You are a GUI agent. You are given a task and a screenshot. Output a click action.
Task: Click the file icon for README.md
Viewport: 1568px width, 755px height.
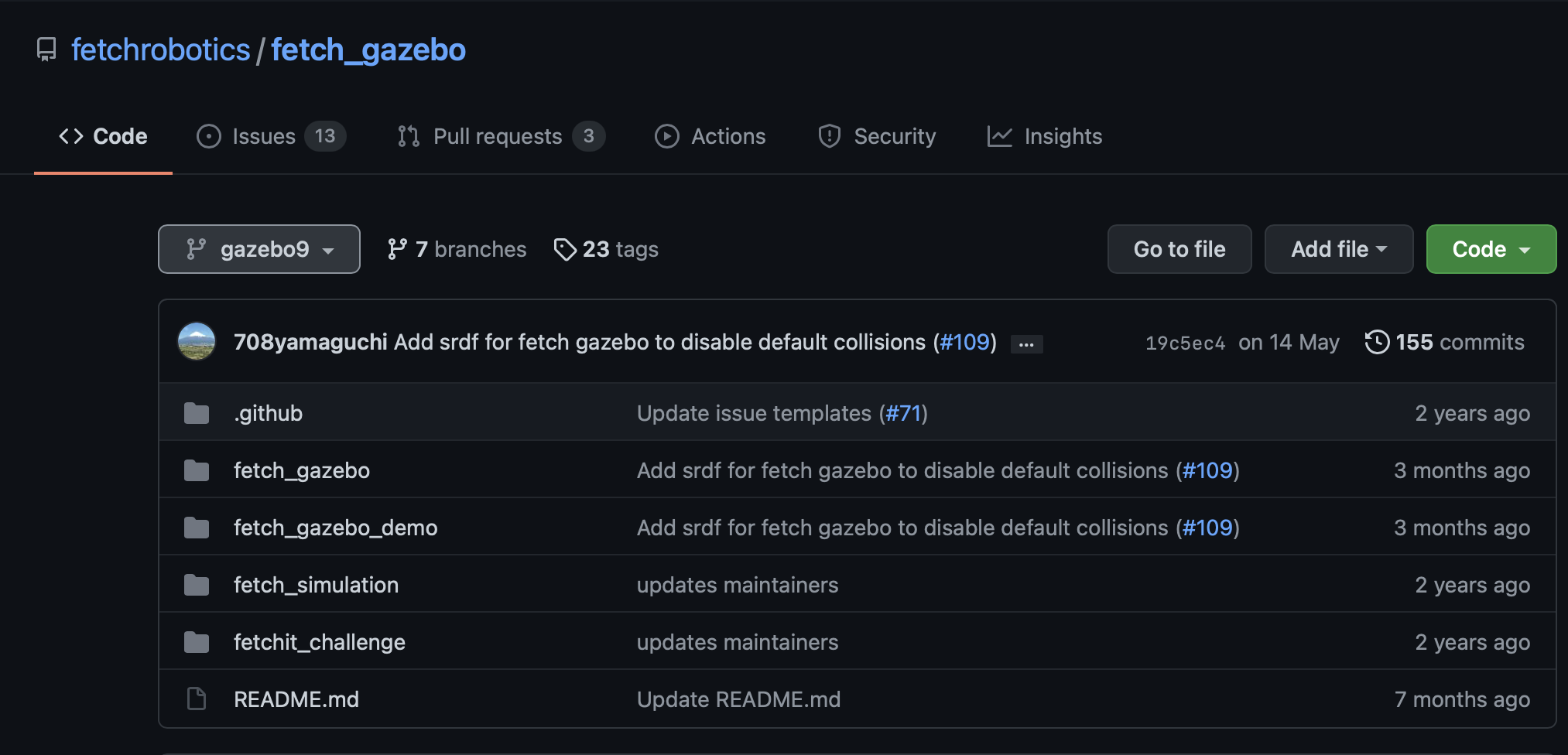pos(197,699)
